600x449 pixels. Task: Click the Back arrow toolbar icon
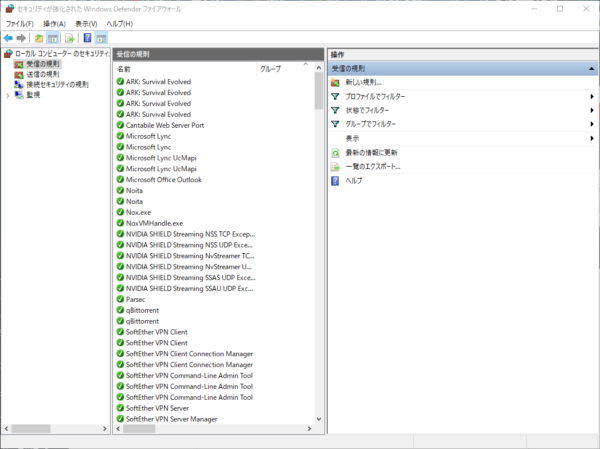click(x=8, y=38)
